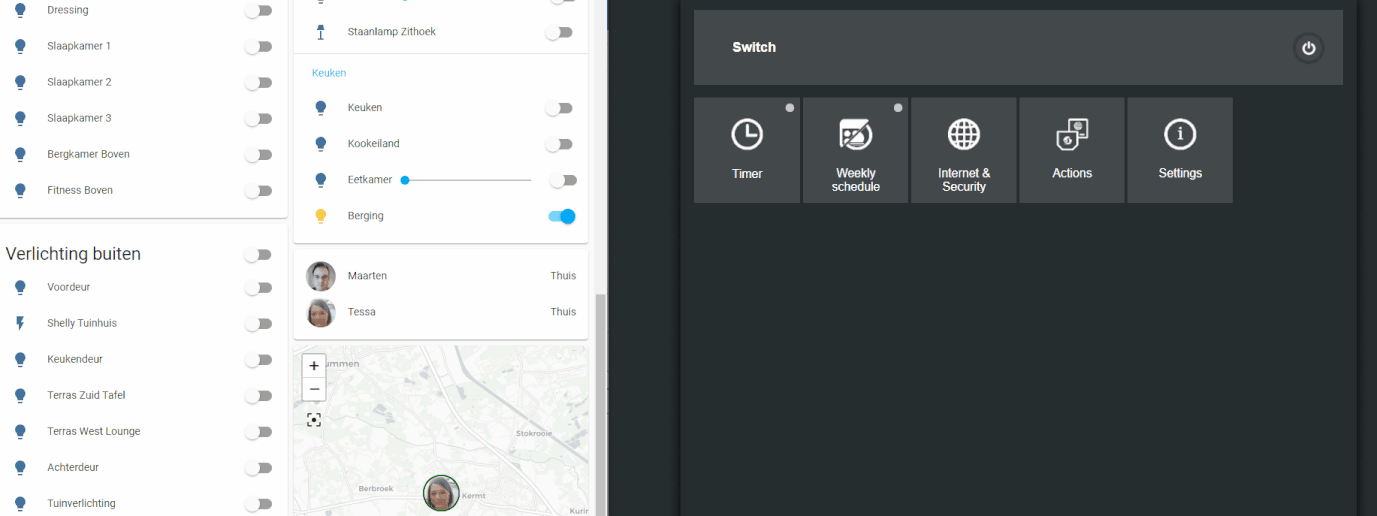This screenshot has width=1377, height=516.
Task: Toggle the Staanlamp Zithoek switch
Action: 559,32
